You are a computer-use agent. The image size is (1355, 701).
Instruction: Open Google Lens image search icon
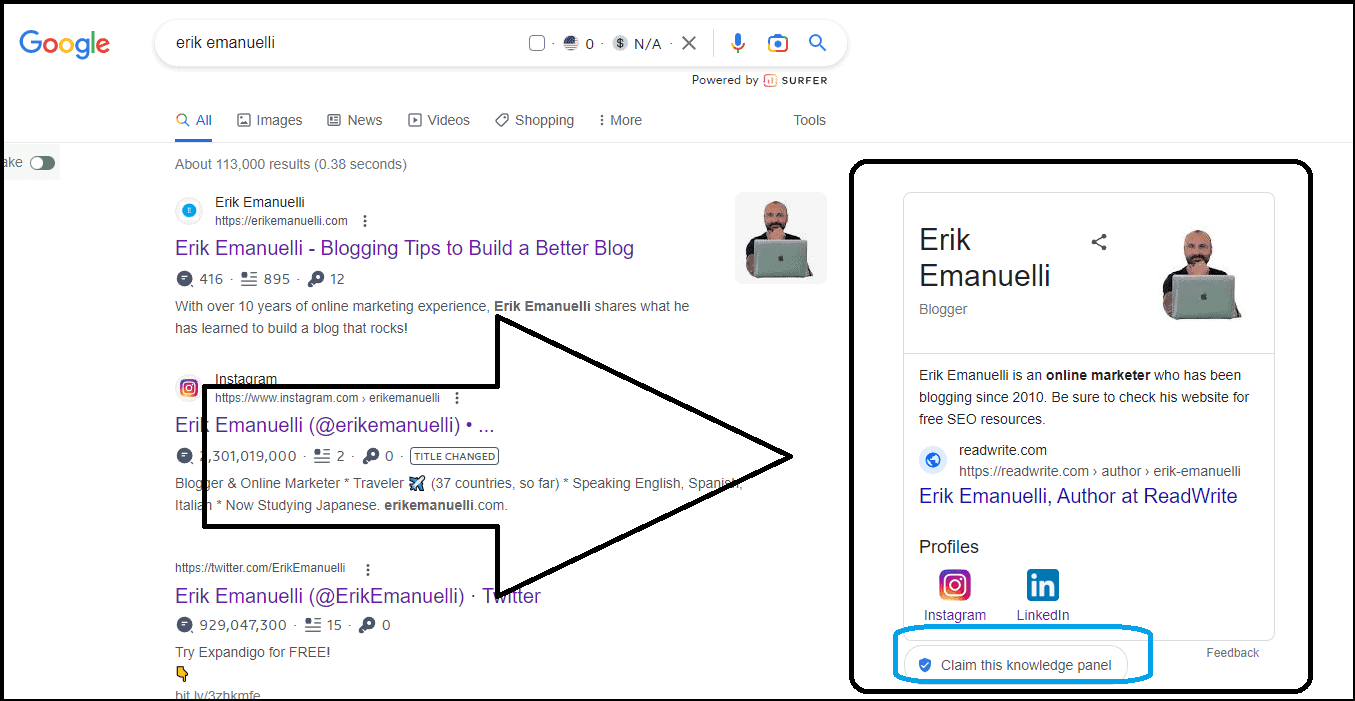[777, 43]
